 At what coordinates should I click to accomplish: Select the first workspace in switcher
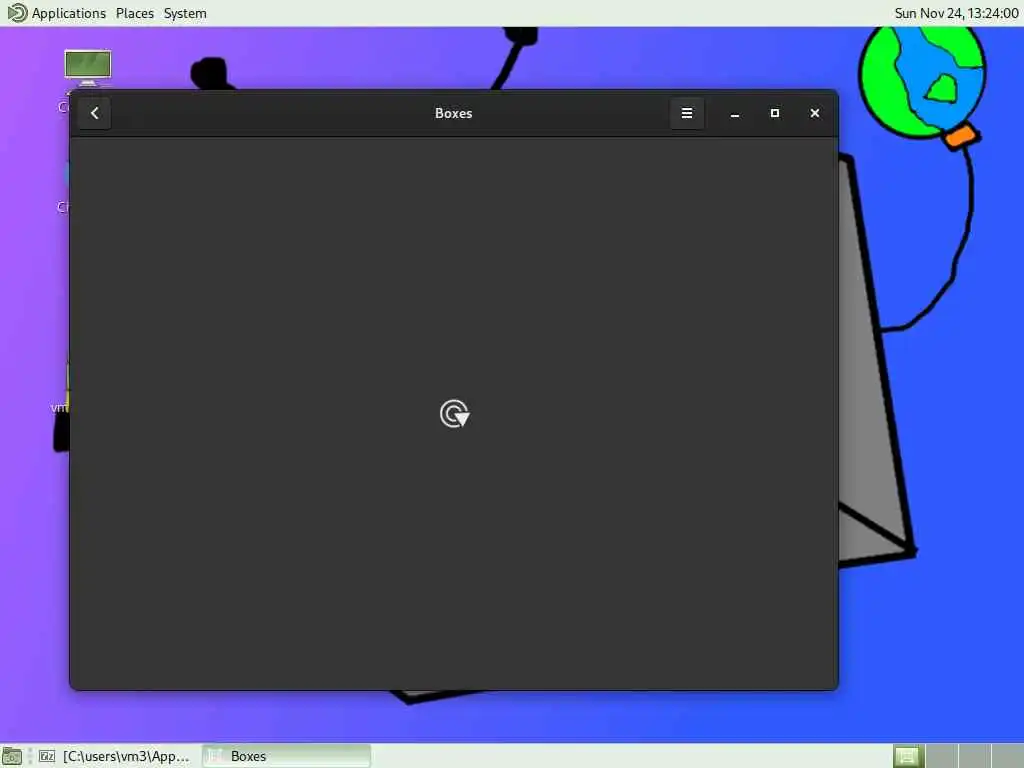[906, 756]
